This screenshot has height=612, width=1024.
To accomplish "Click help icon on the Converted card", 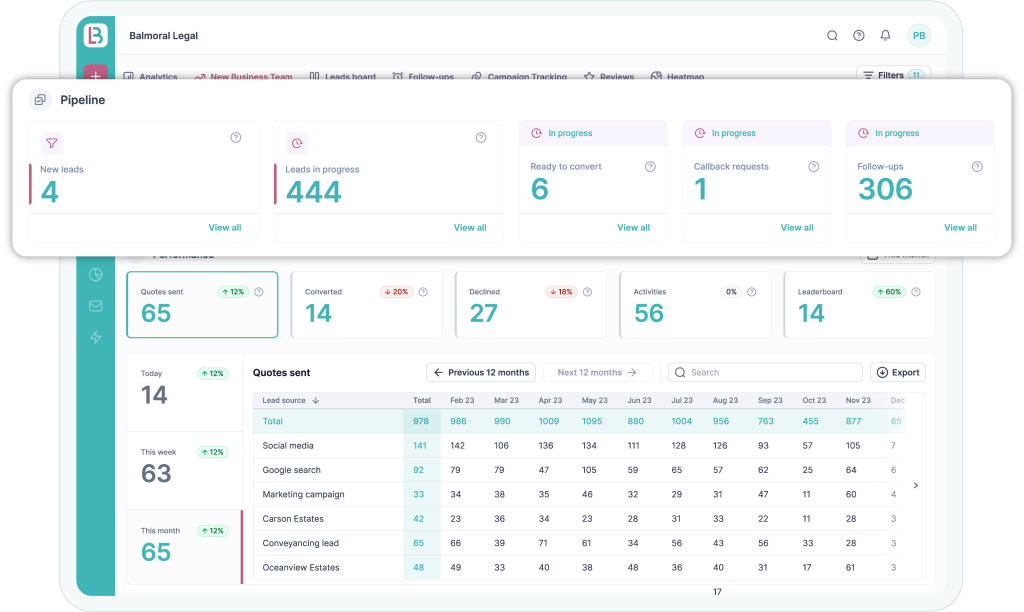I will (423, 292).
